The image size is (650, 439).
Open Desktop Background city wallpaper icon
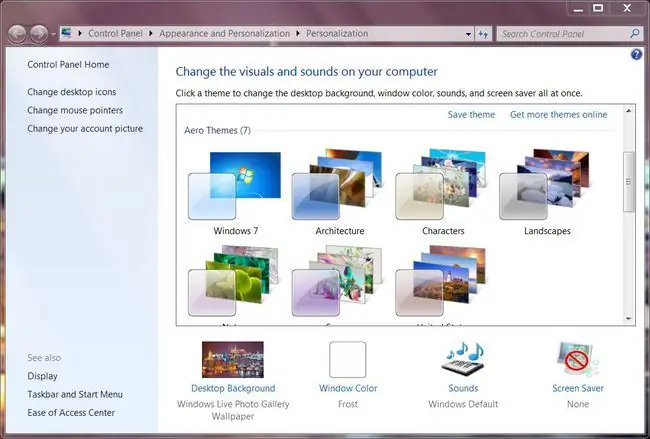pyautogui.click(x=233, y=359)
